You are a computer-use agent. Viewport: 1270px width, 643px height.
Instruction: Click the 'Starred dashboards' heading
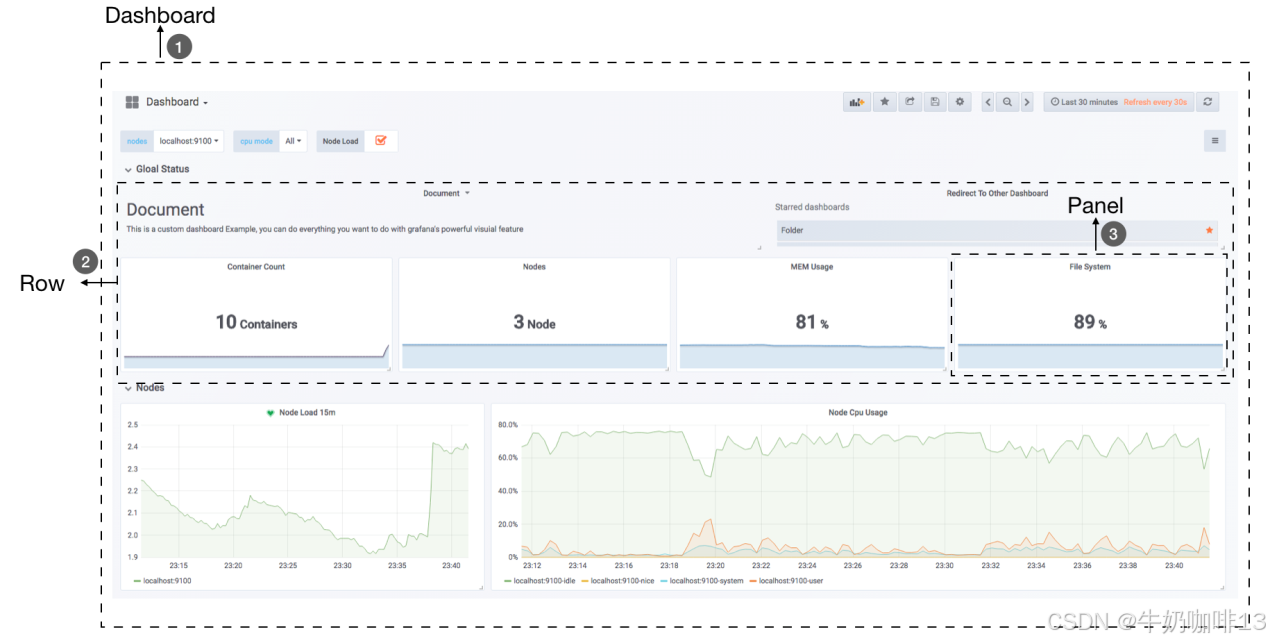(x=812, y=207)
